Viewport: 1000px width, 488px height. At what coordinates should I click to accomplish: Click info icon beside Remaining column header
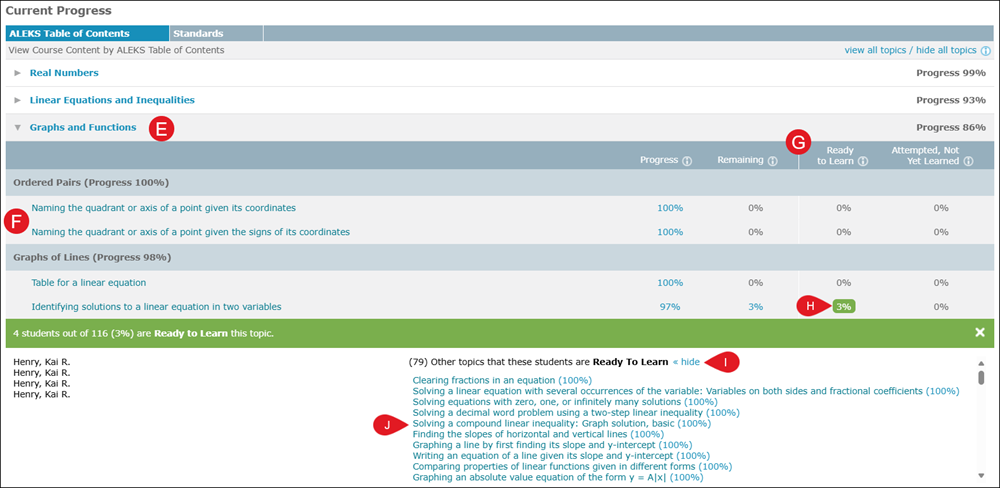[773, 161]
